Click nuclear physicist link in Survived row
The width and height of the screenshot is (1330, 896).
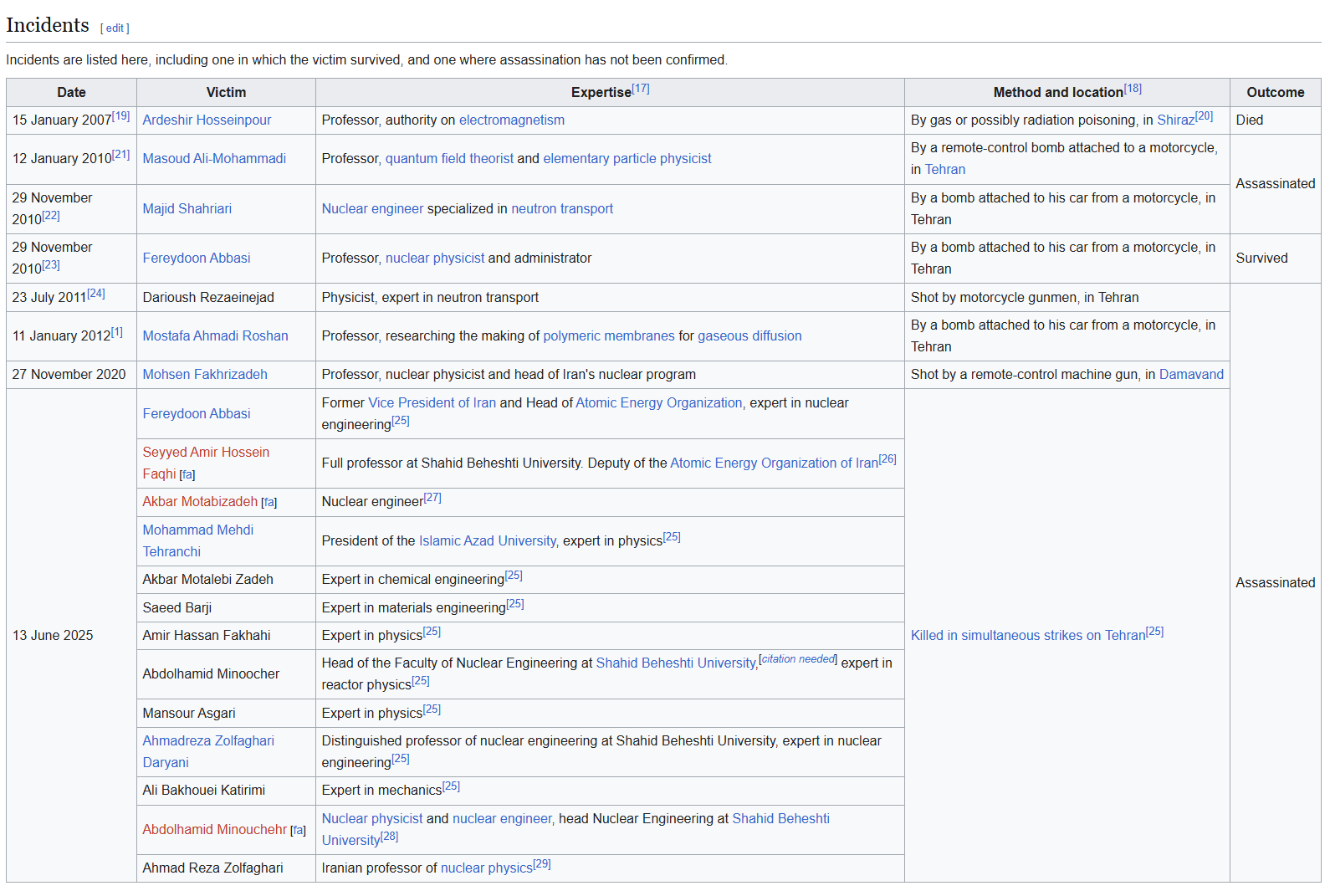click(x=435, y=259)
